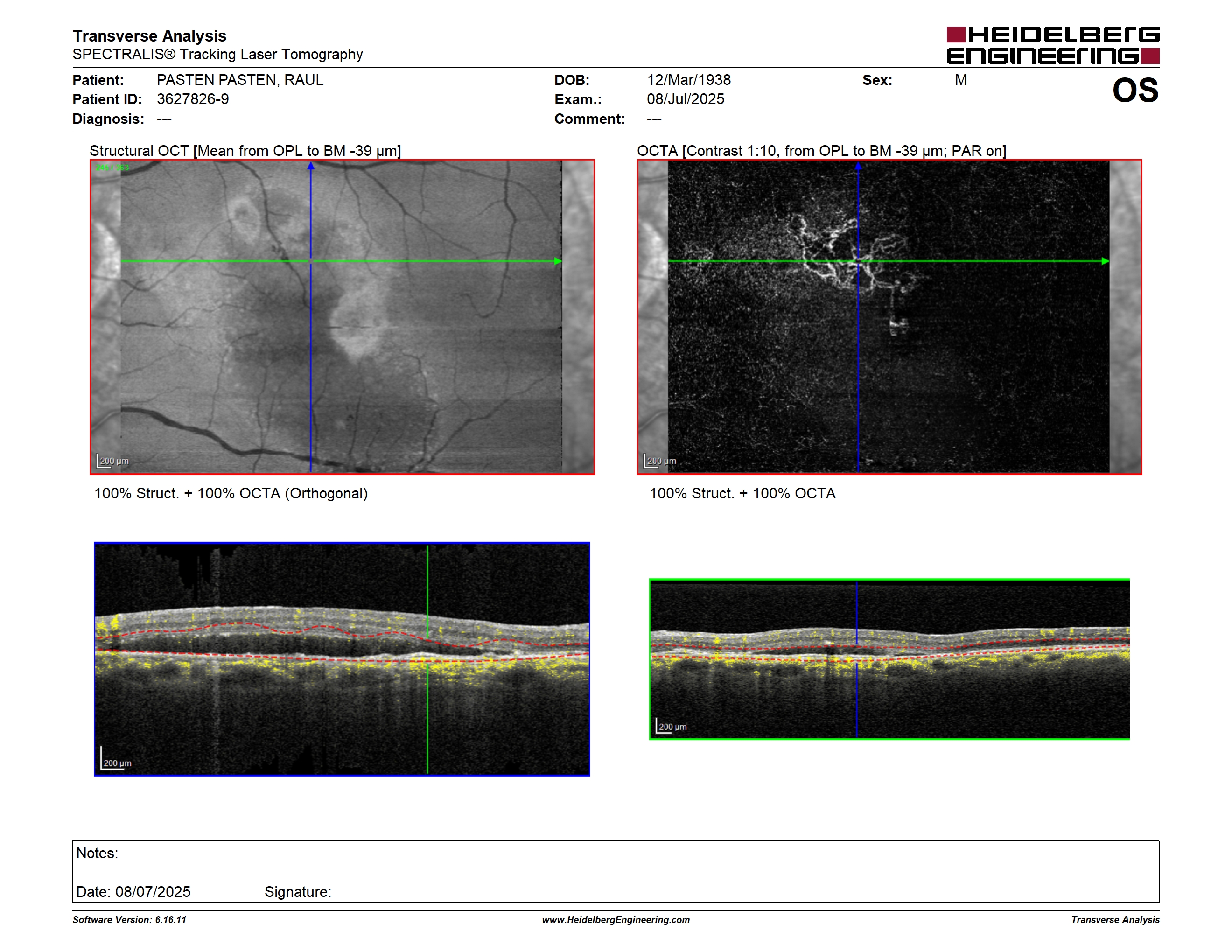Click the 'Structural OCT [Mean from OPL to BM -39 µm]' caption

(x=245, y=151)
